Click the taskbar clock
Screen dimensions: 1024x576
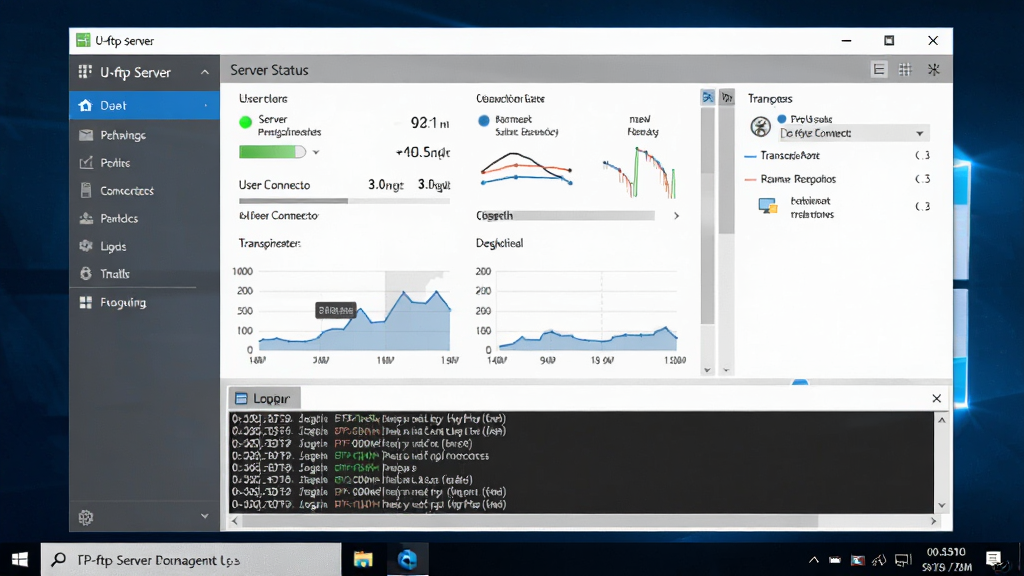tap(946, 560)
